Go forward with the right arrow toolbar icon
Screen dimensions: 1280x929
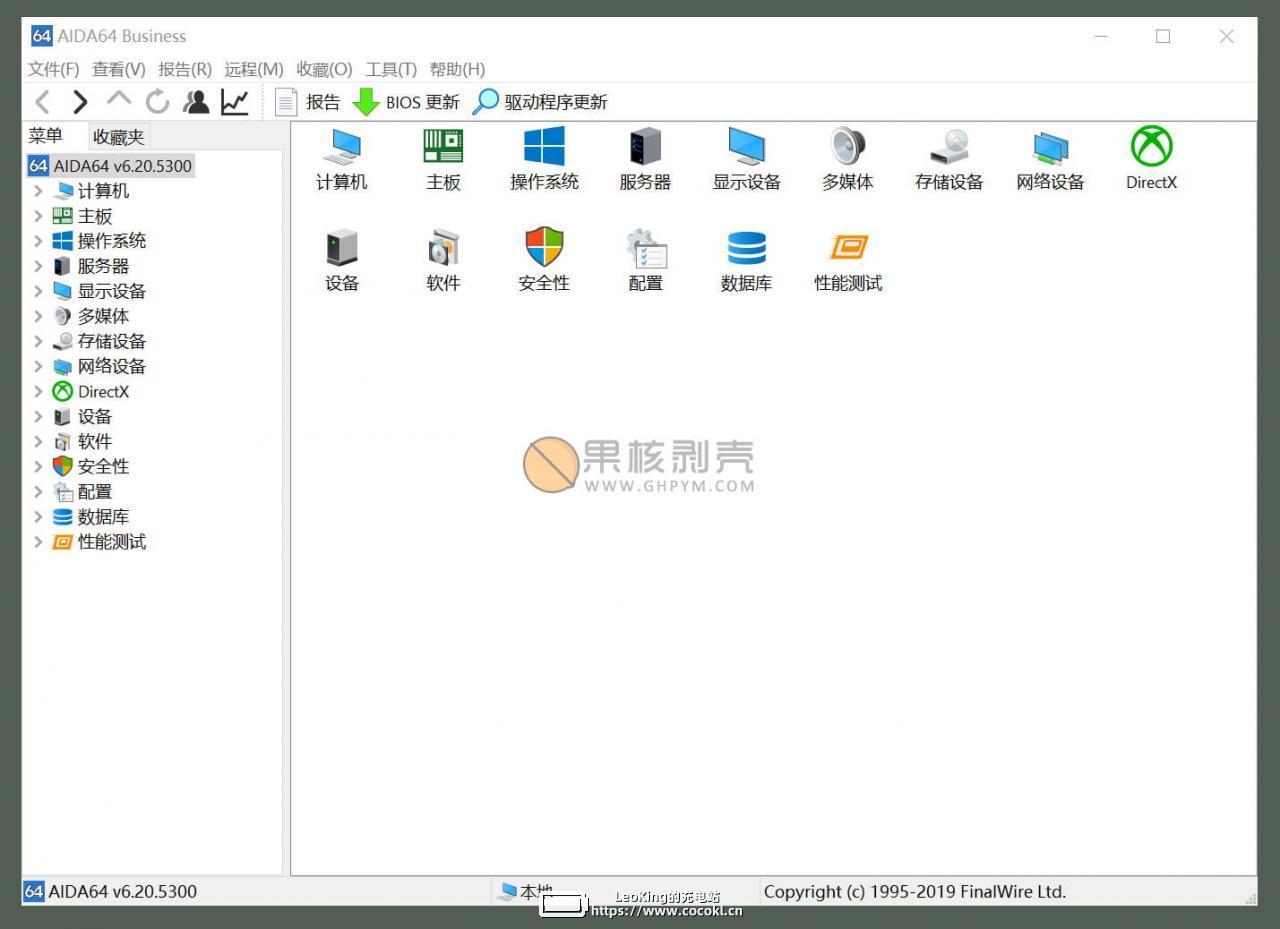[80, 101]
